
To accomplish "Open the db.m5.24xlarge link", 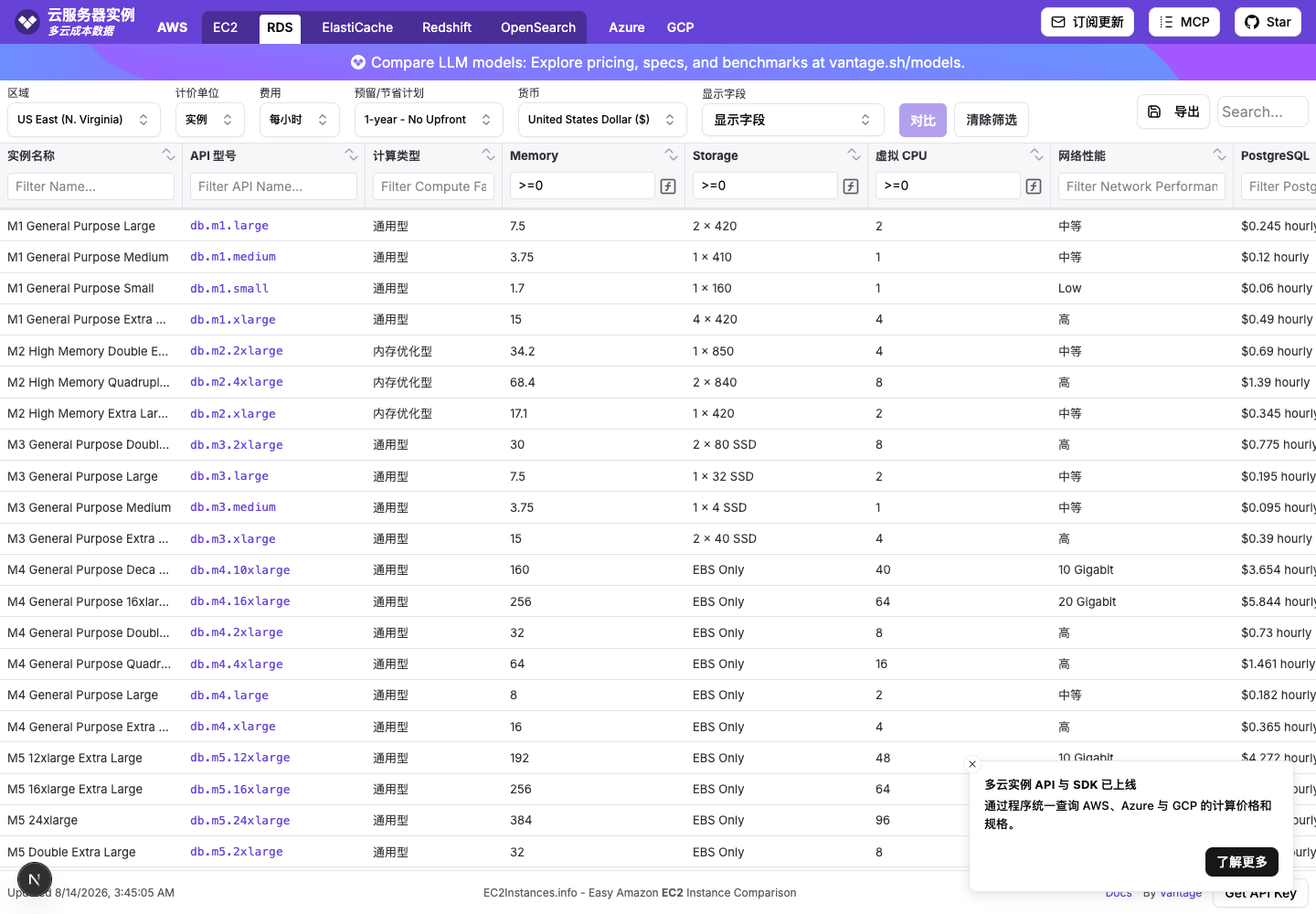I will (x=240, y=821).
